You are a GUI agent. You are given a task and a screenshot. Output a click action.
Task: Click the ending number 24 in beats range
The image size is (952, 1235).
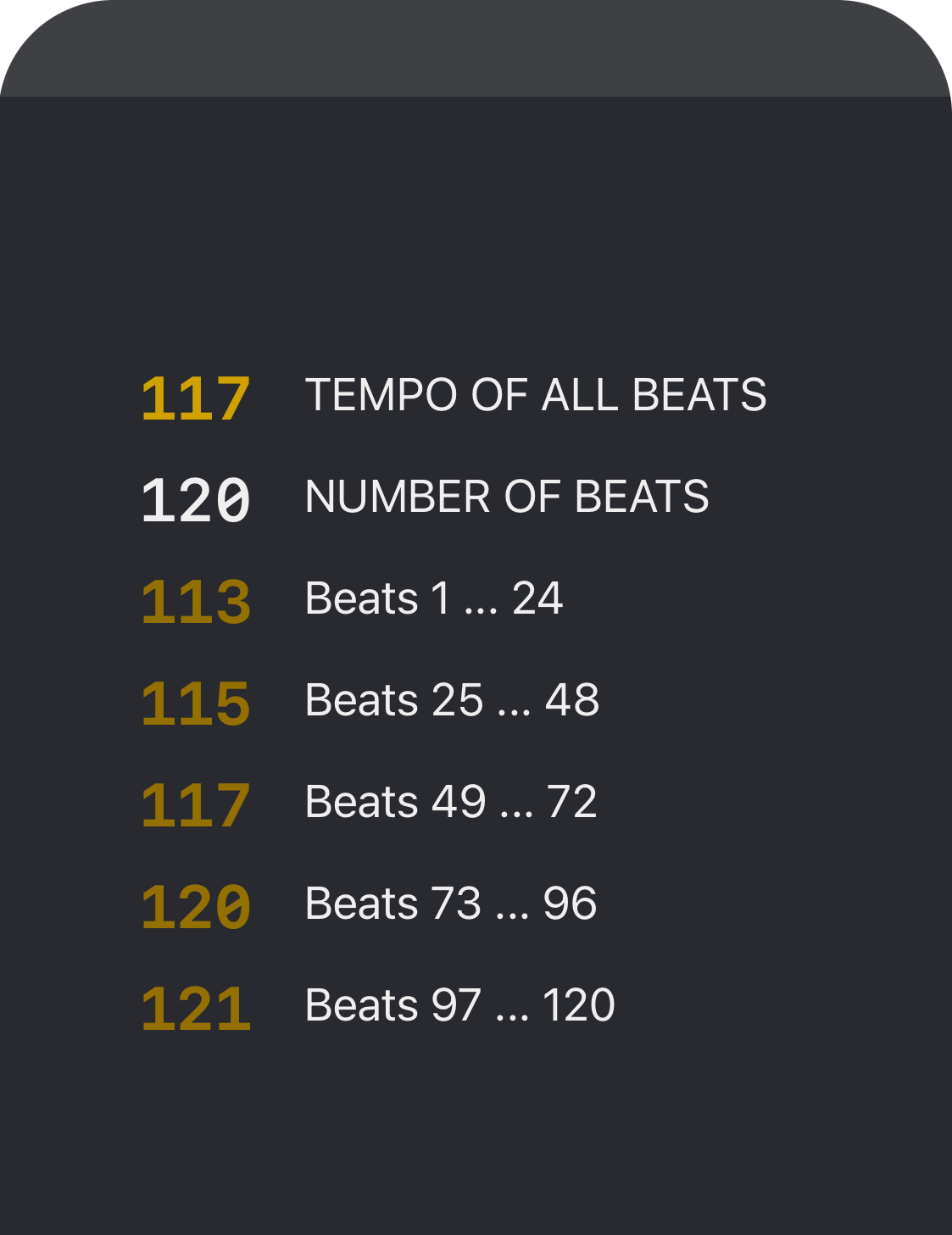537,598
